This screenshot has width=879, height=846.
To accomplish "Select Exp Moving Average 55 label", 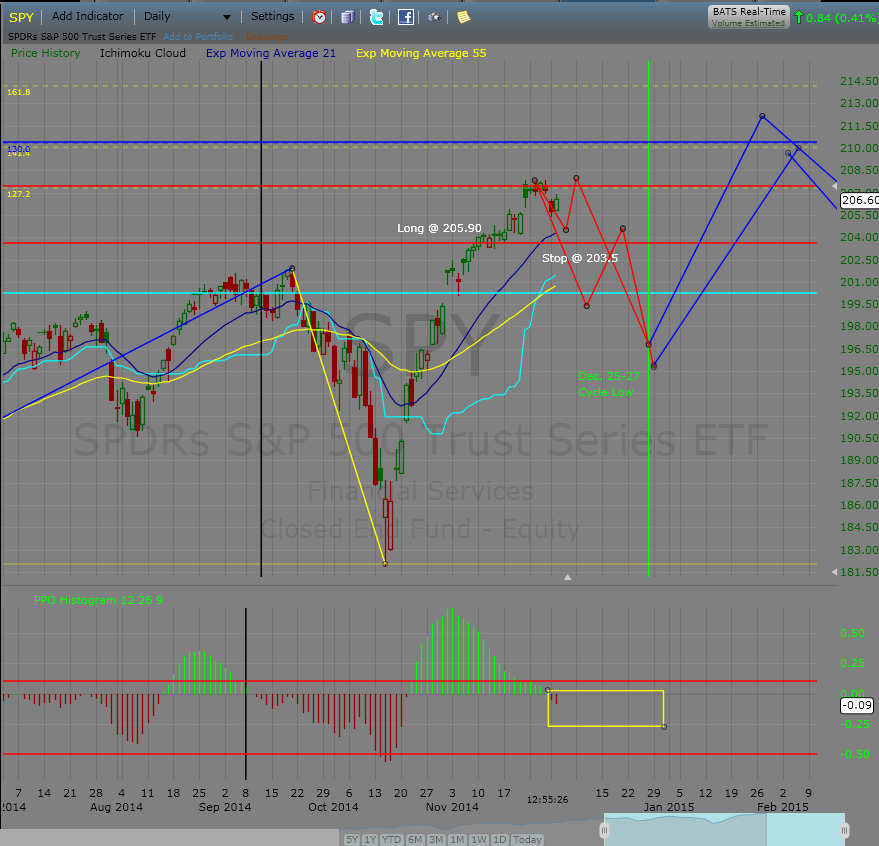I will (x=421, y=53).
